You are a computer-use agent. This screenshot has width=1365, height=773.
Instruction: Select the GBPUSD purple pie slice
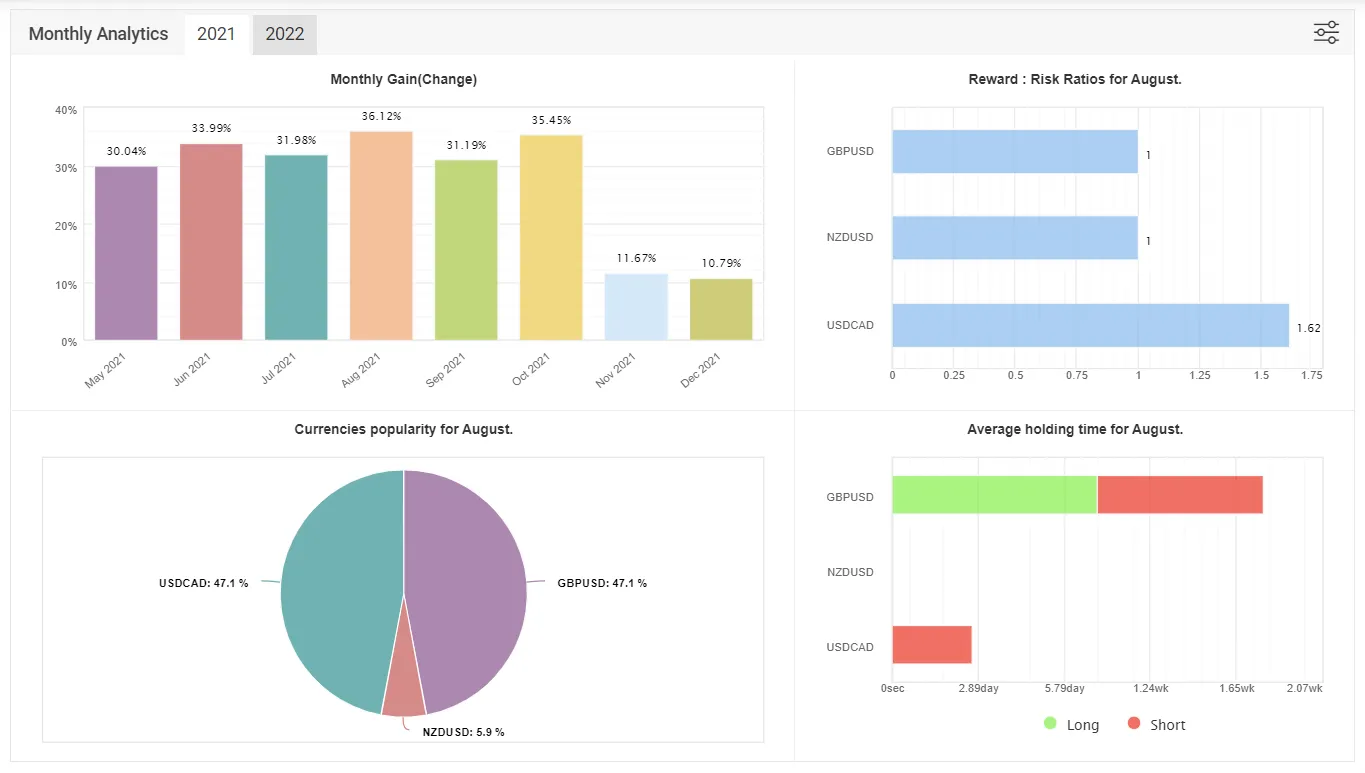(x=470, y=590)
